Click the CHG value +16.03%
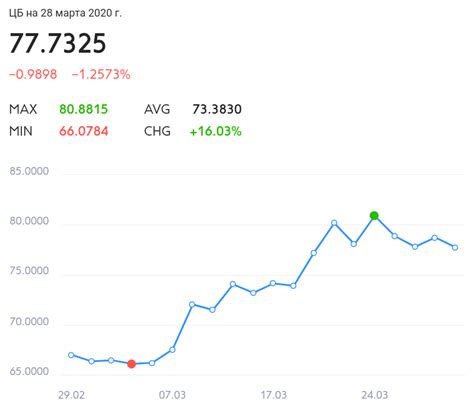The image size is (474, 417). tap(216, 131)
